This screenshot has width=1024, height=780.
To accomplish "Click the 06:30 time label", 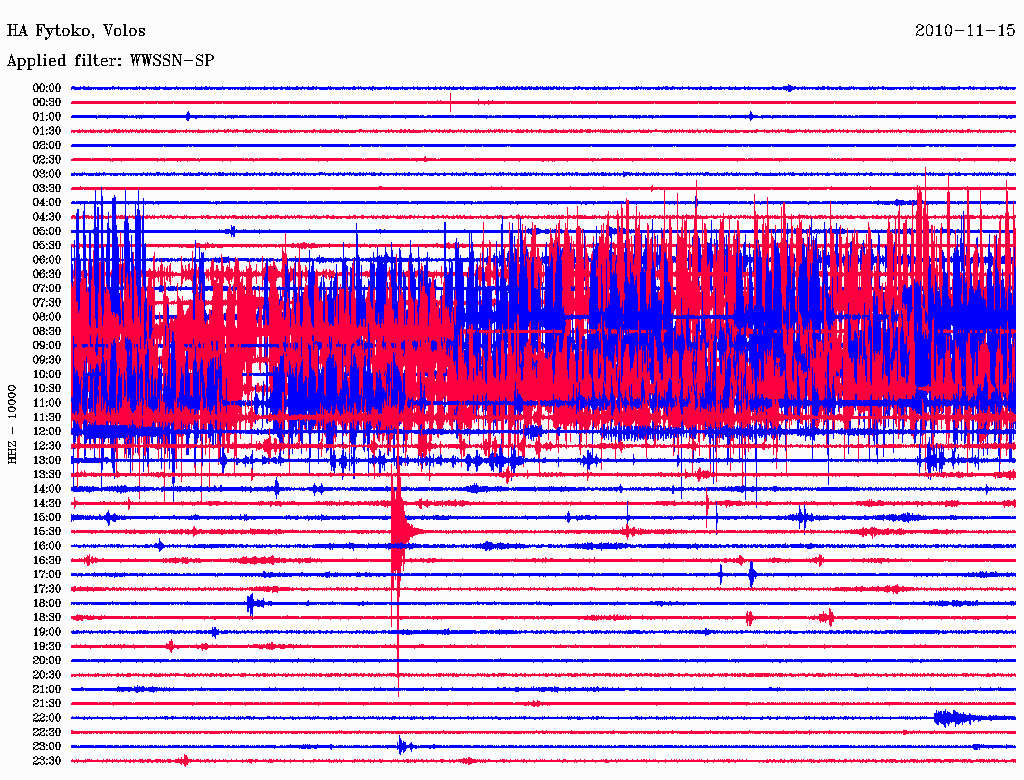I will click(x=47, y=274).
